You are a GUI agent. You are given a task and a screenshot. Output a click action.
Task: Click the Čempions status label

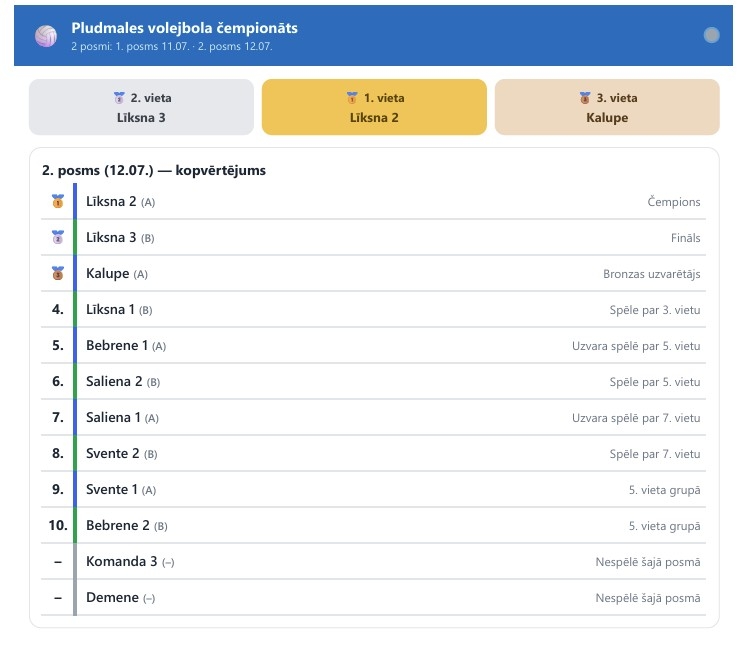click(x=673, y=202)
